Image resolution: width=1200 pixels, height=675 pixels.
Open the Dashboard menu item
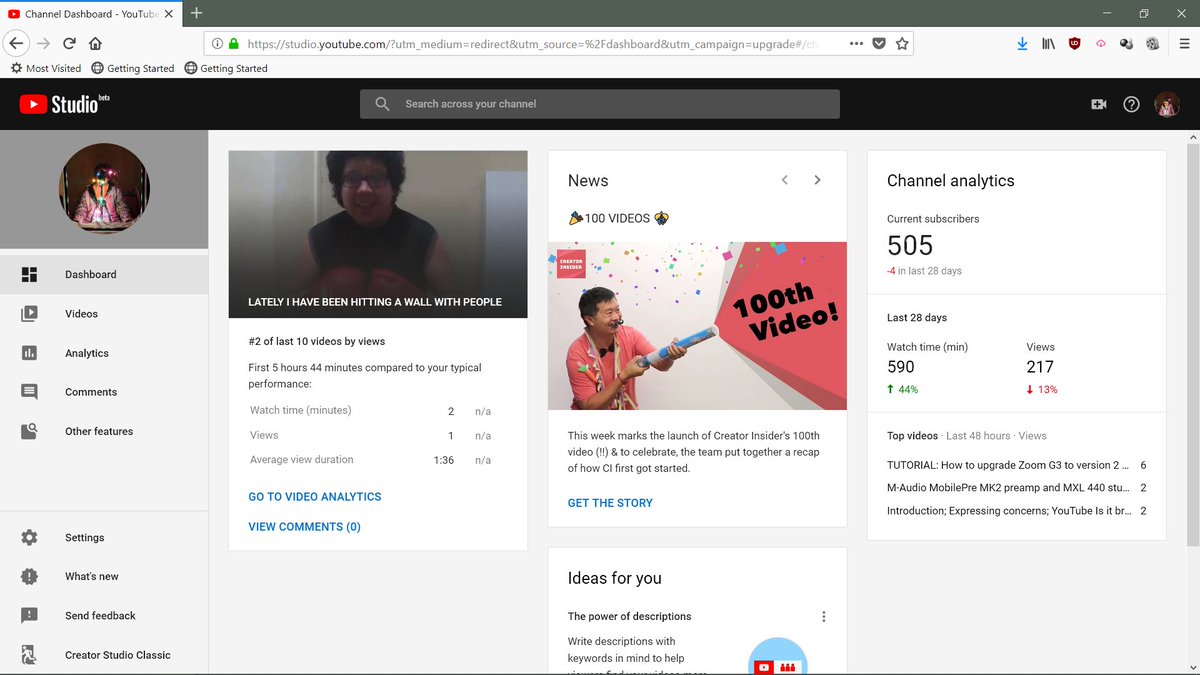(104, 274)
